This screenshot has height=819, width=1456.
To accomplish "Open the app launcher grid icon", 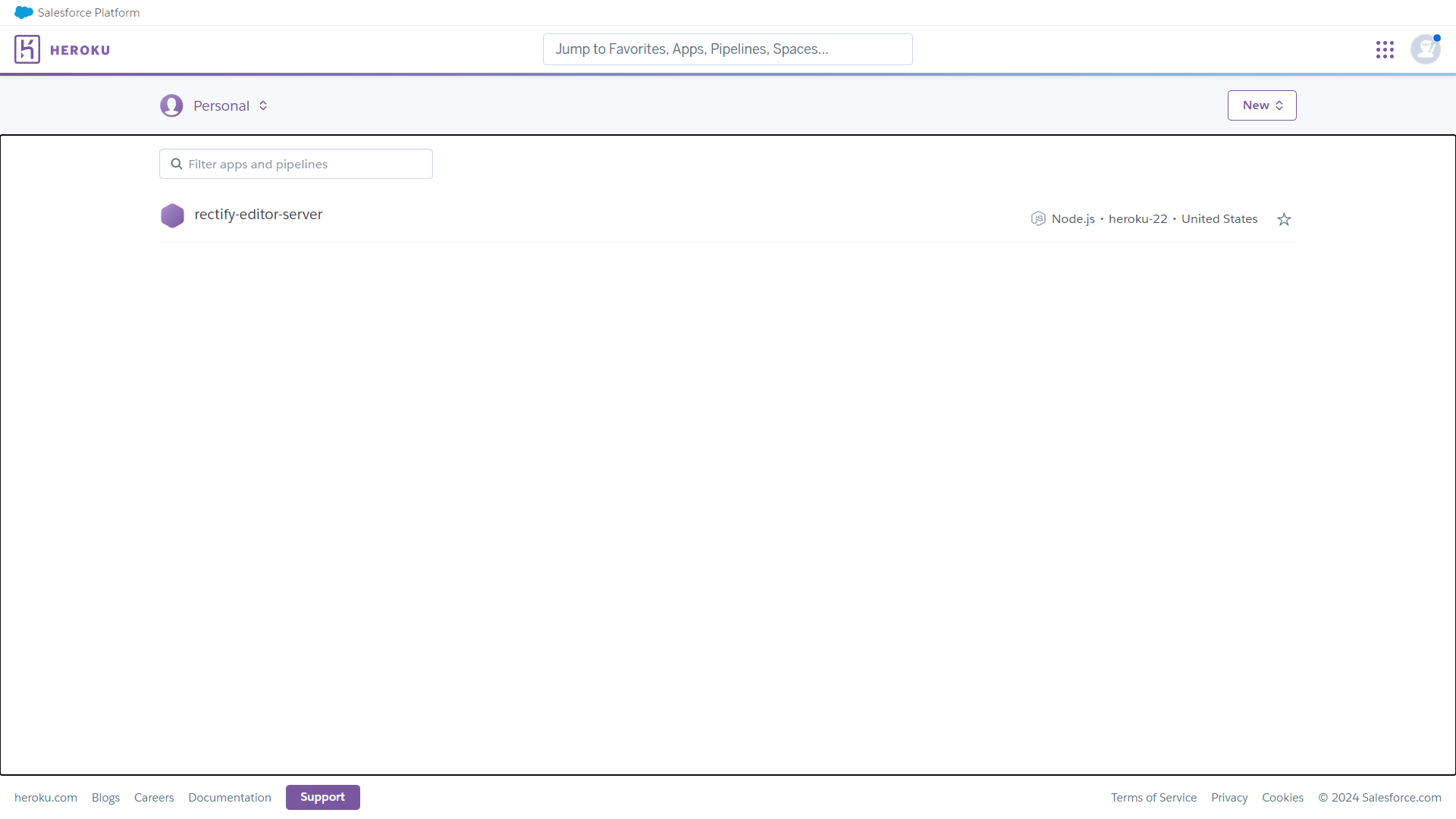I will click(x=1385, y=49).
